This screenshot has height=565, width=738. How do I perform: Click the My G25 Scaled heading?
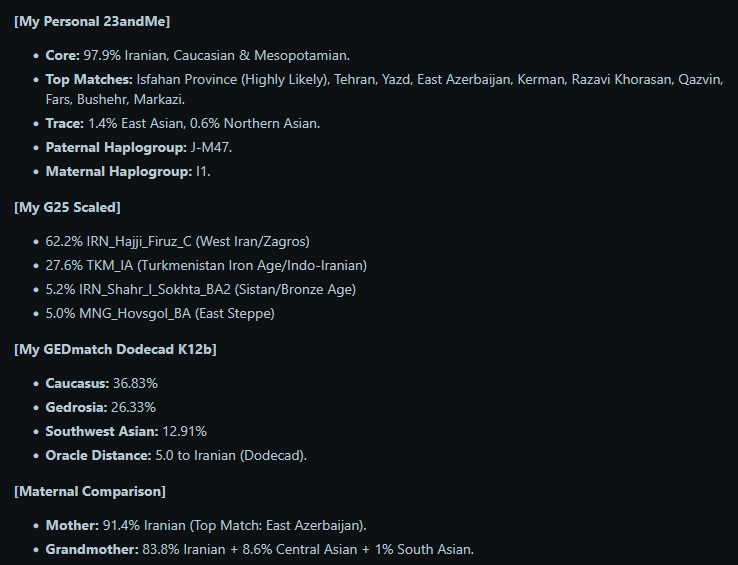pyautogui.click(x=67, y=208)
